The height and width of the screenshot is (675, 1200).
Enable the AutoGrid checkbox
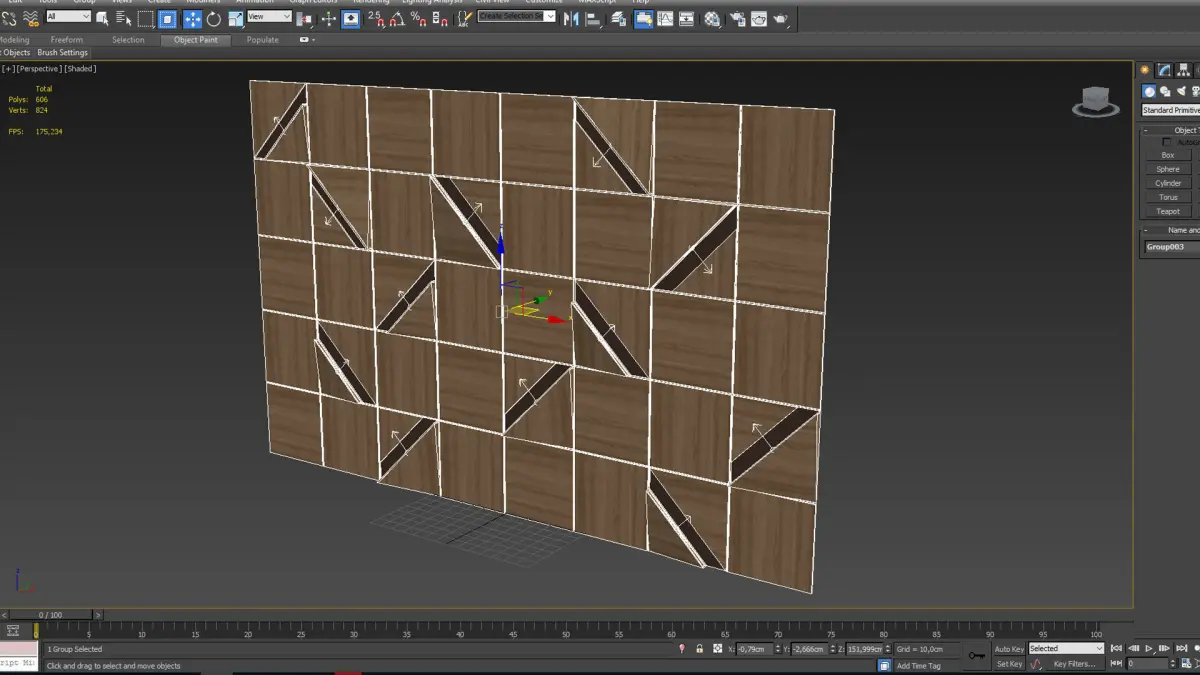tap(1166, 142)
